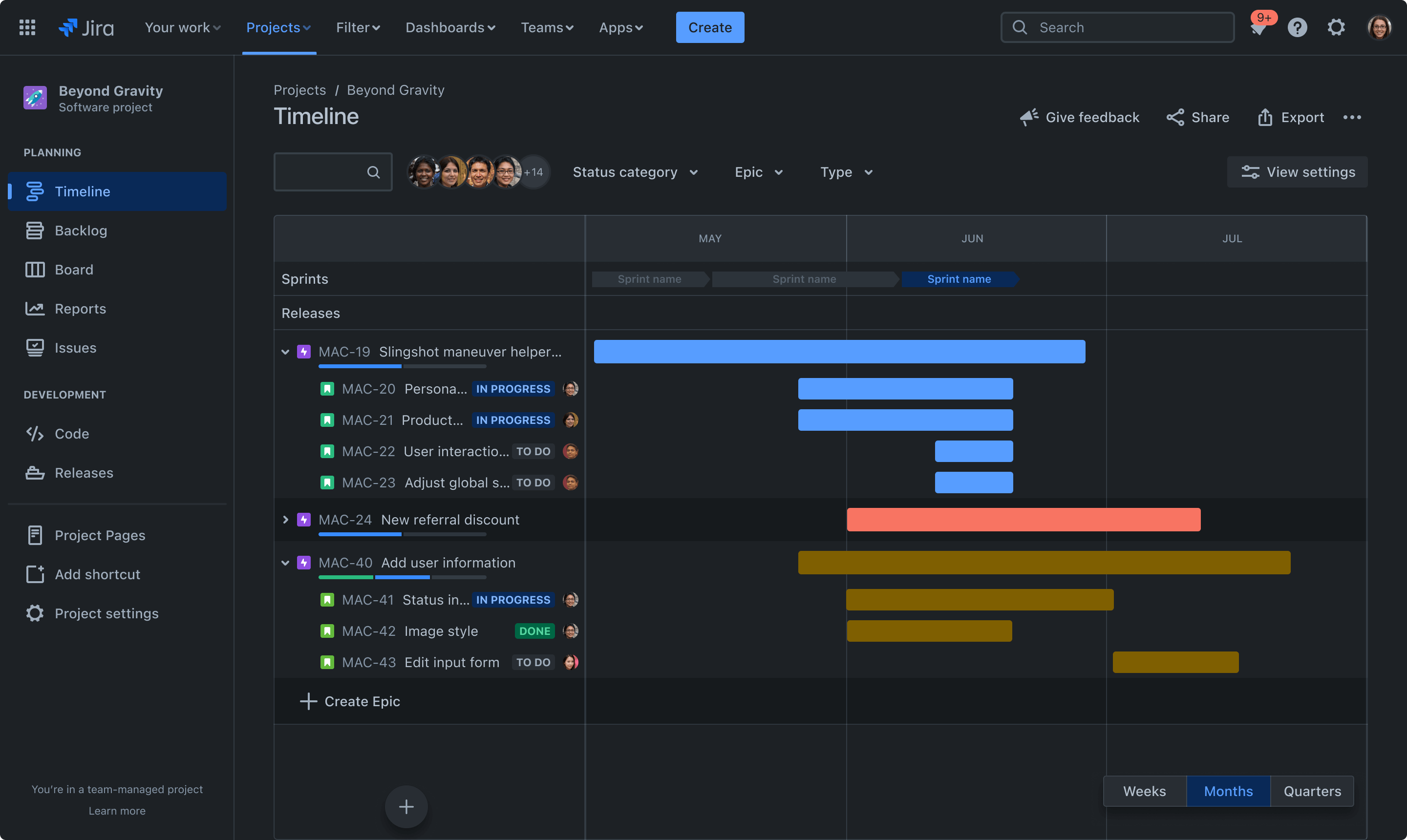
Task: Switch to Weeks view
Action: pos(1144,791)
